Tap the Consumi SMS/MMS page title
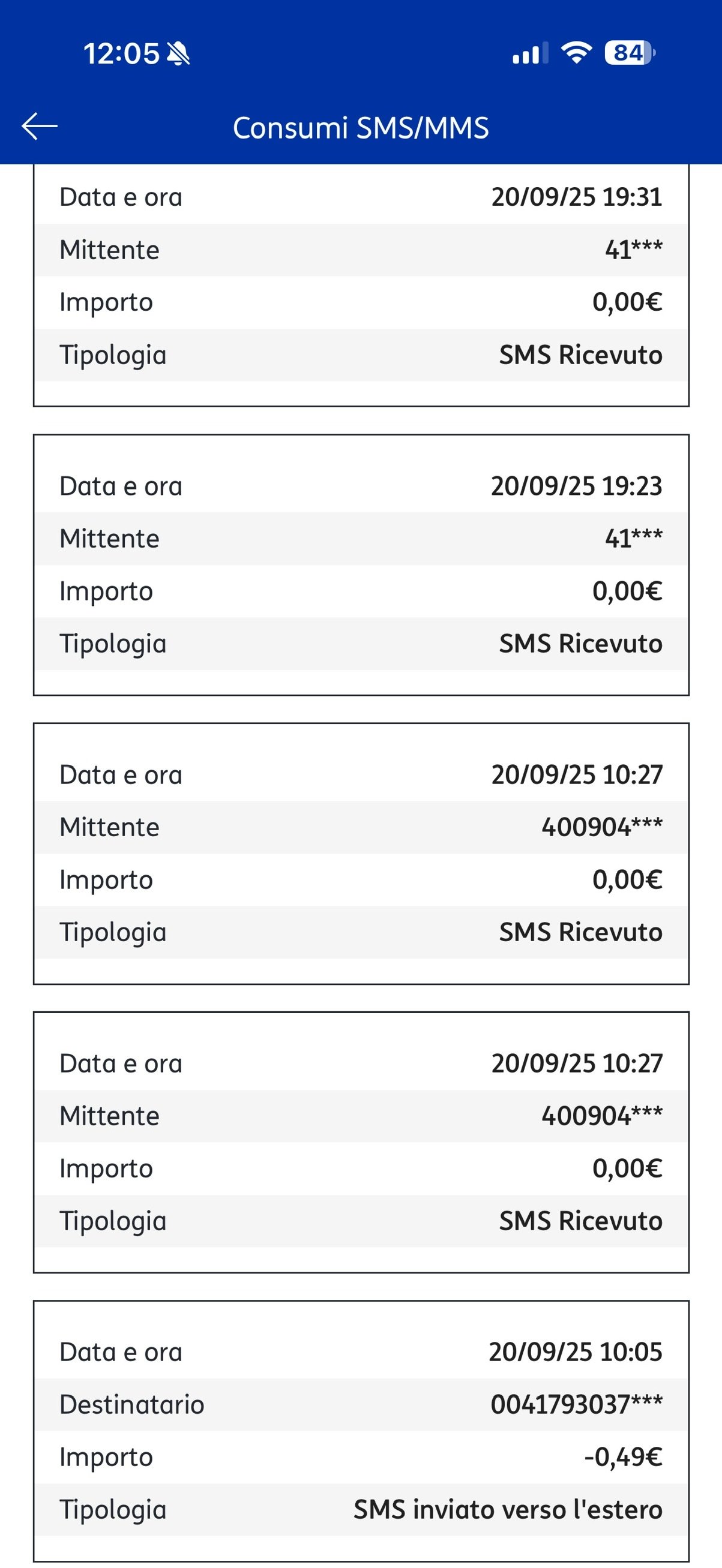The width and height of the screenshot is (722, 1568). [x=360, y=128]
